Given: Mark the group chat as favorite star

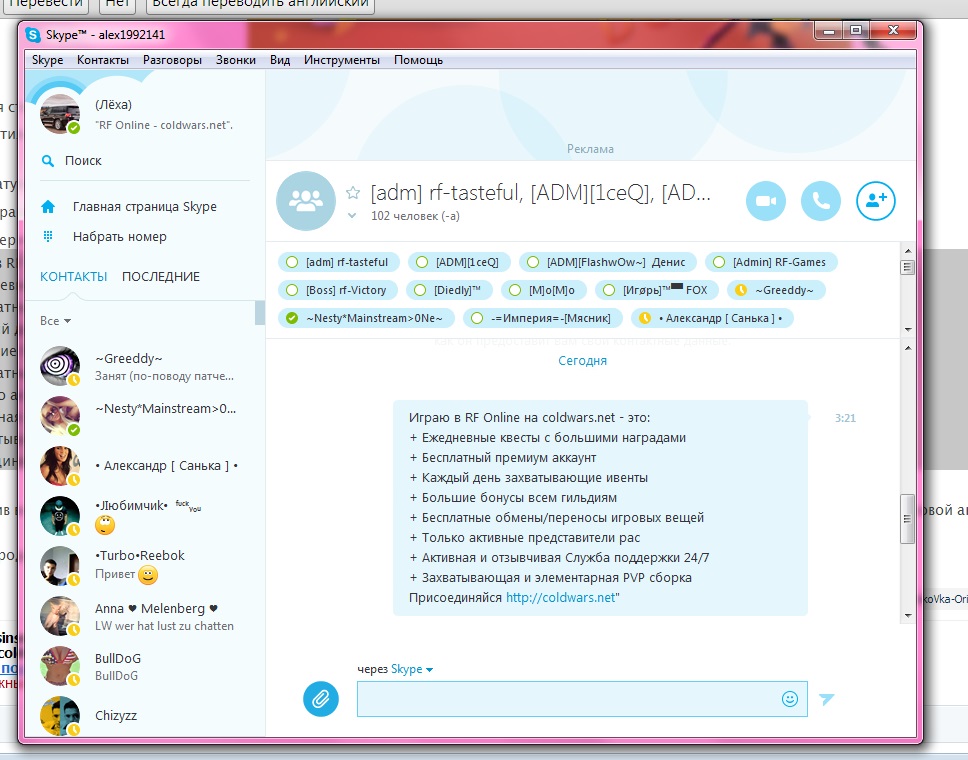Looking at the screenshot, I should 353,193.
